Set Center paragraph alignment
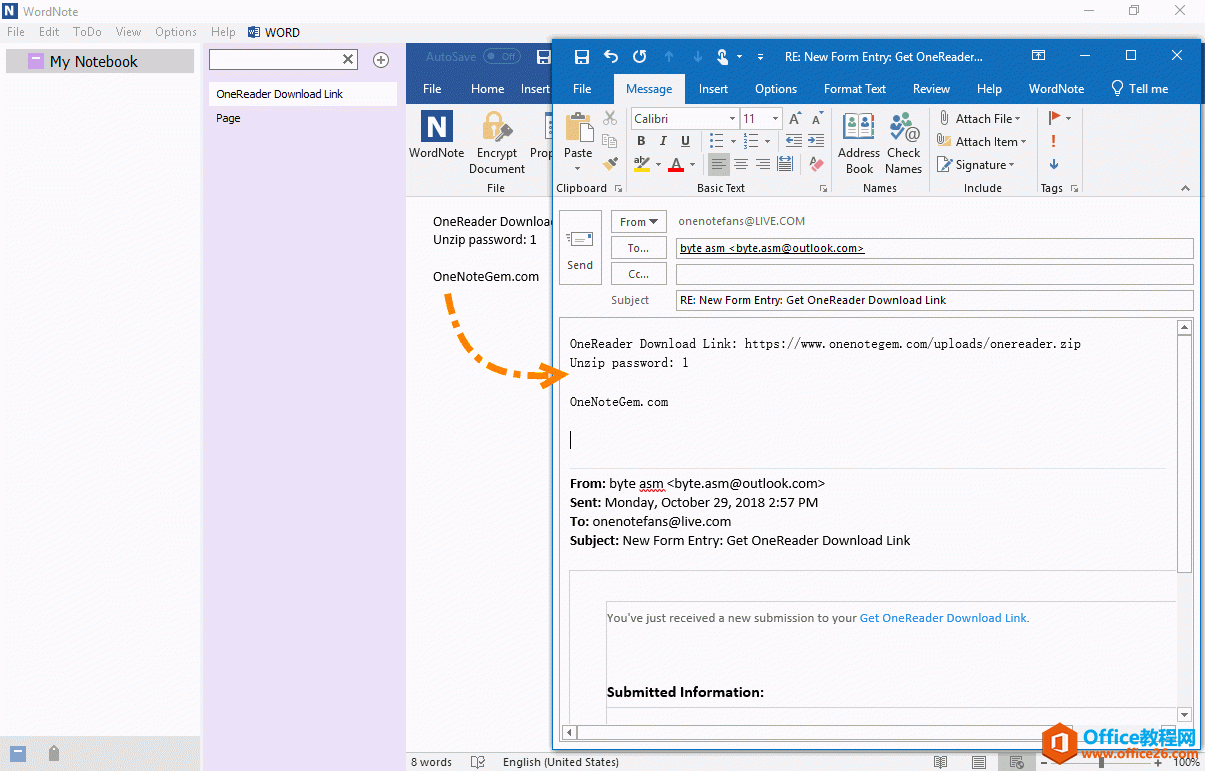Screen dimensions: 1205x771 [x=741, y=164]
